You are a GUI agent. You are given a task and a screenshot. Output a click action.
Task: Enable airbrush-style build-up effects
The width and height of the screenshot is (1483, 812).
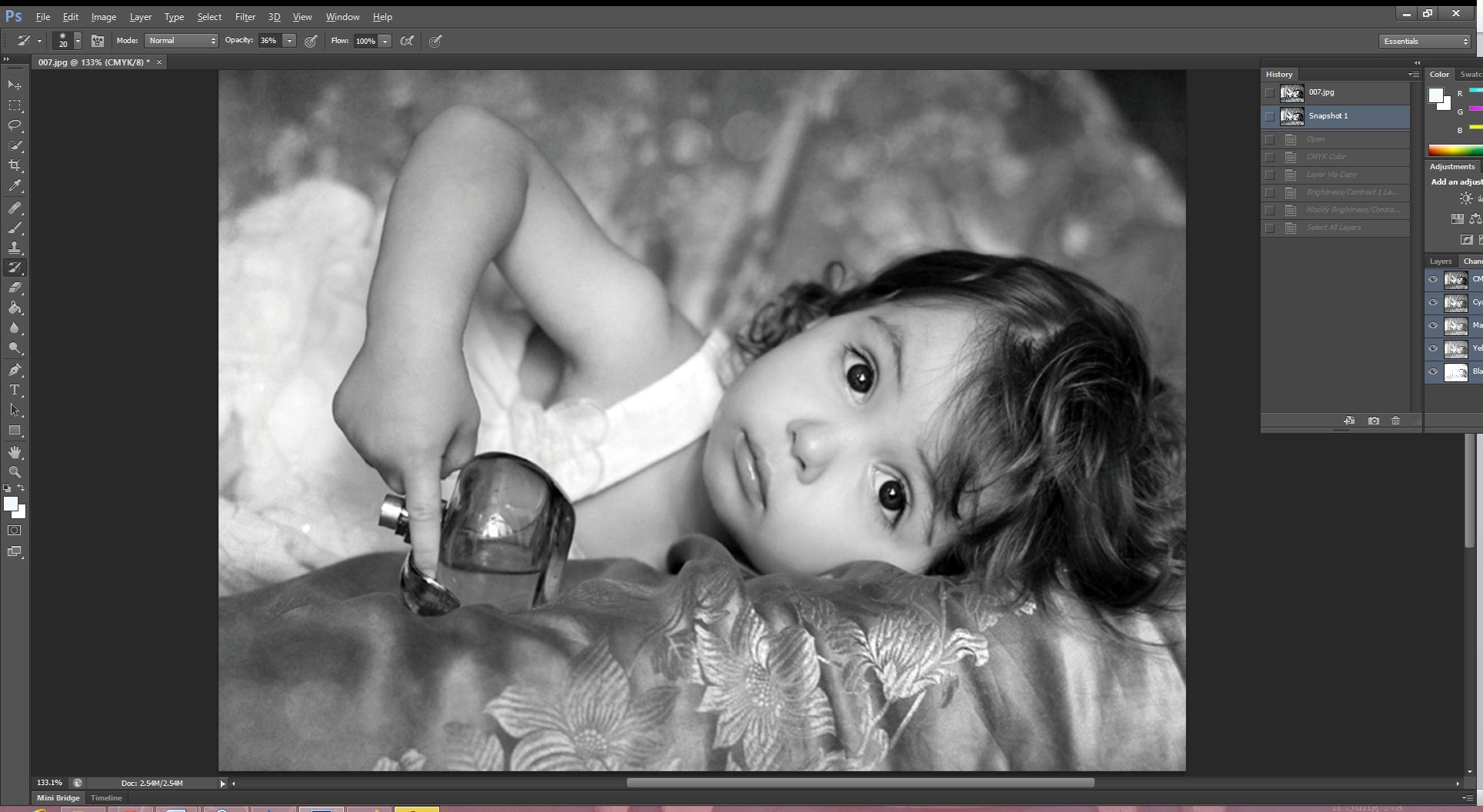tap(407, 41)
